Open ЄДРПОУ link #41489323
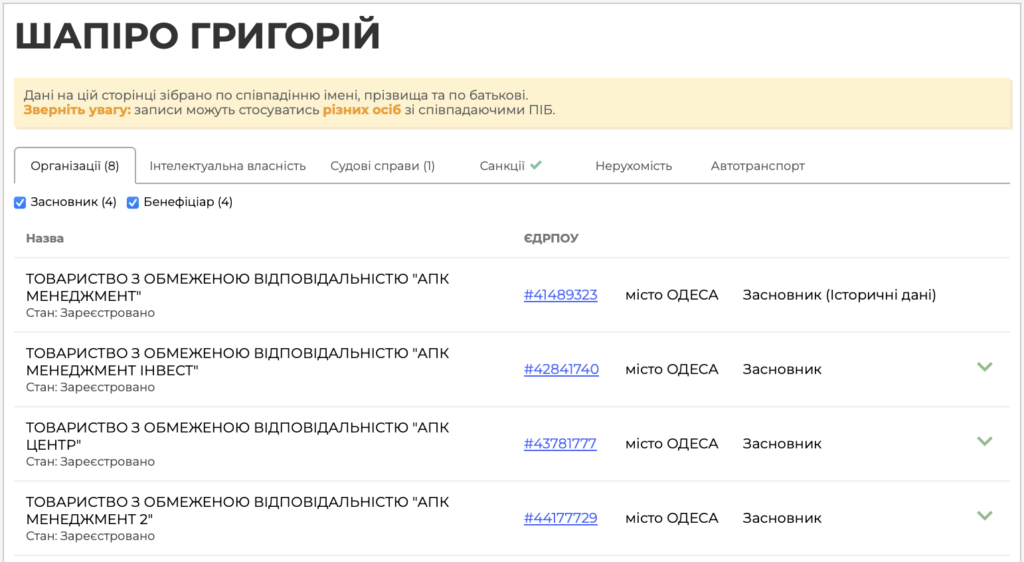This screenshot has height=562, width=1024. (x=560, y=295)
